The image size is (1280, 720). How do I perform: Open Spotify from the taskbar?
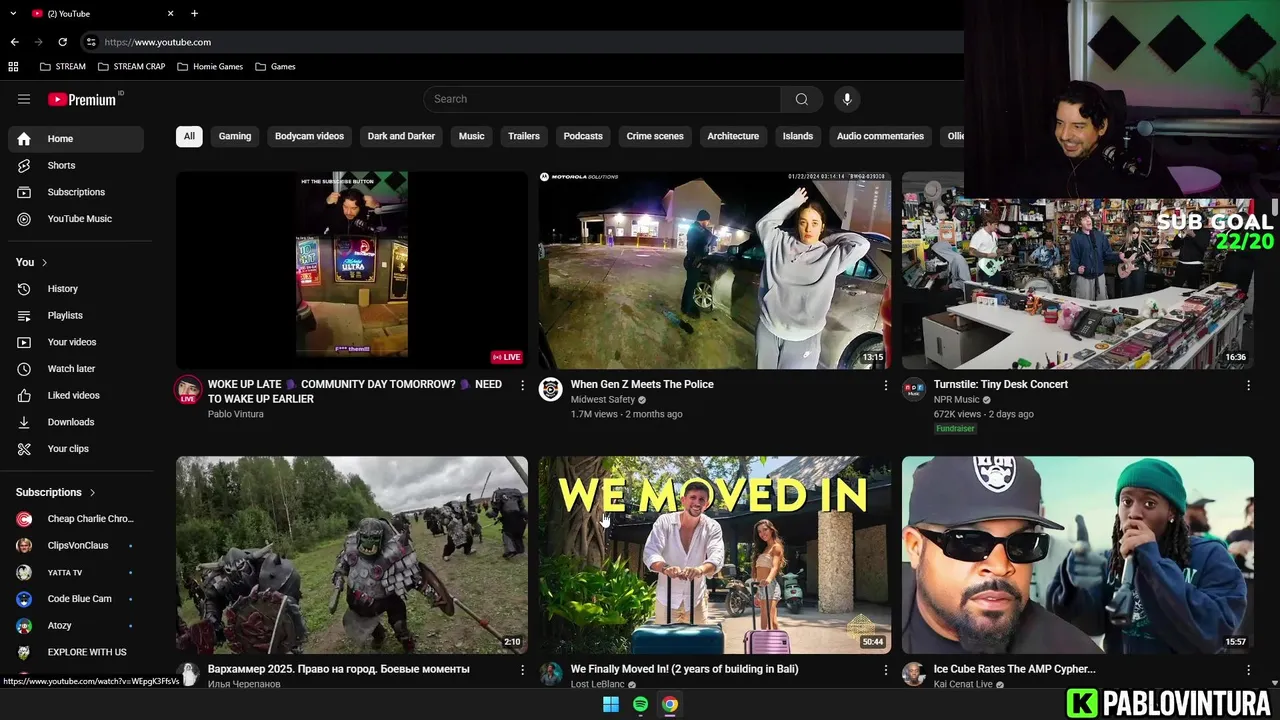[641, 704]
